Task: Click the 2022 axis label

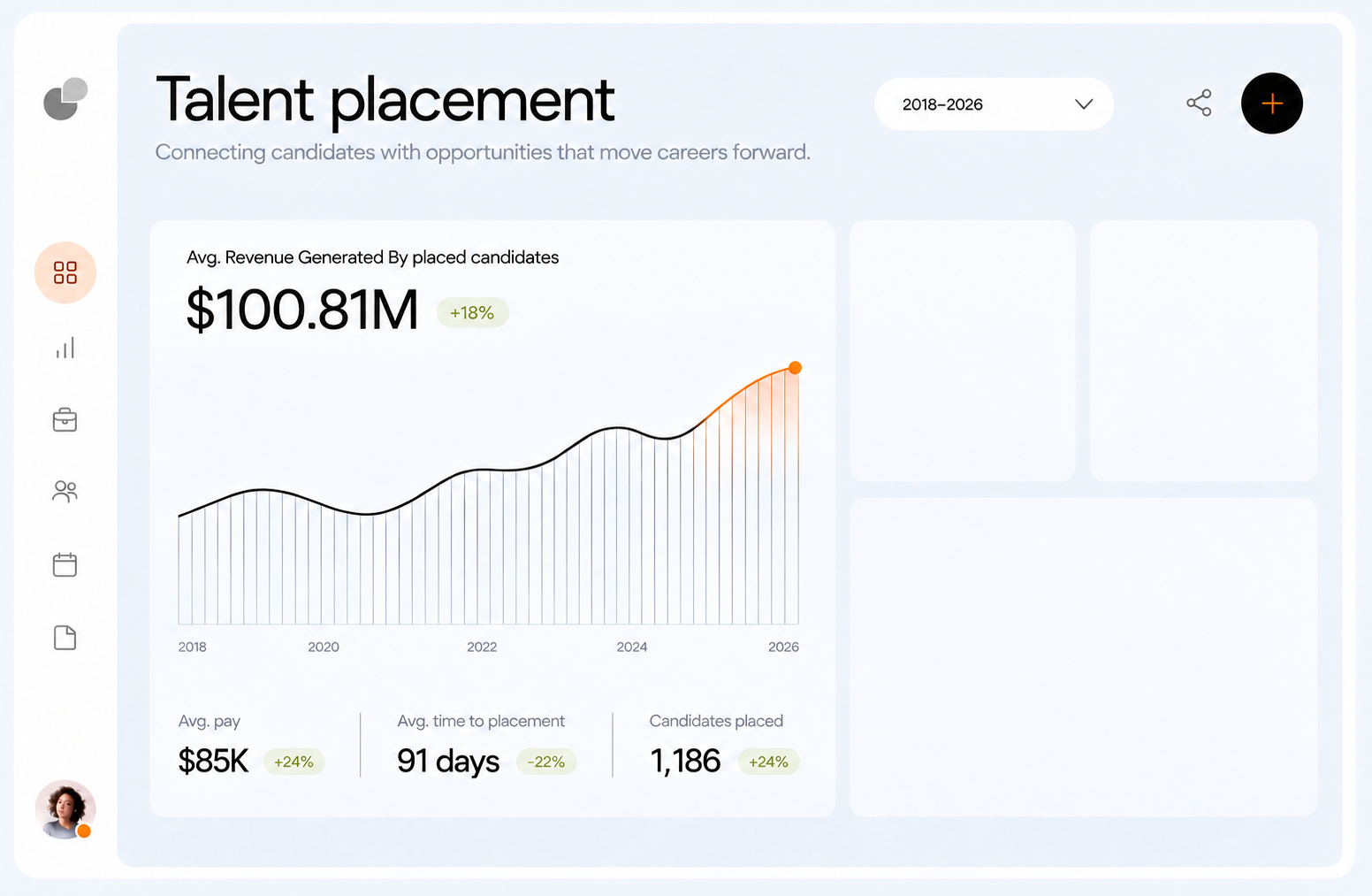Action: coord(482,647)
